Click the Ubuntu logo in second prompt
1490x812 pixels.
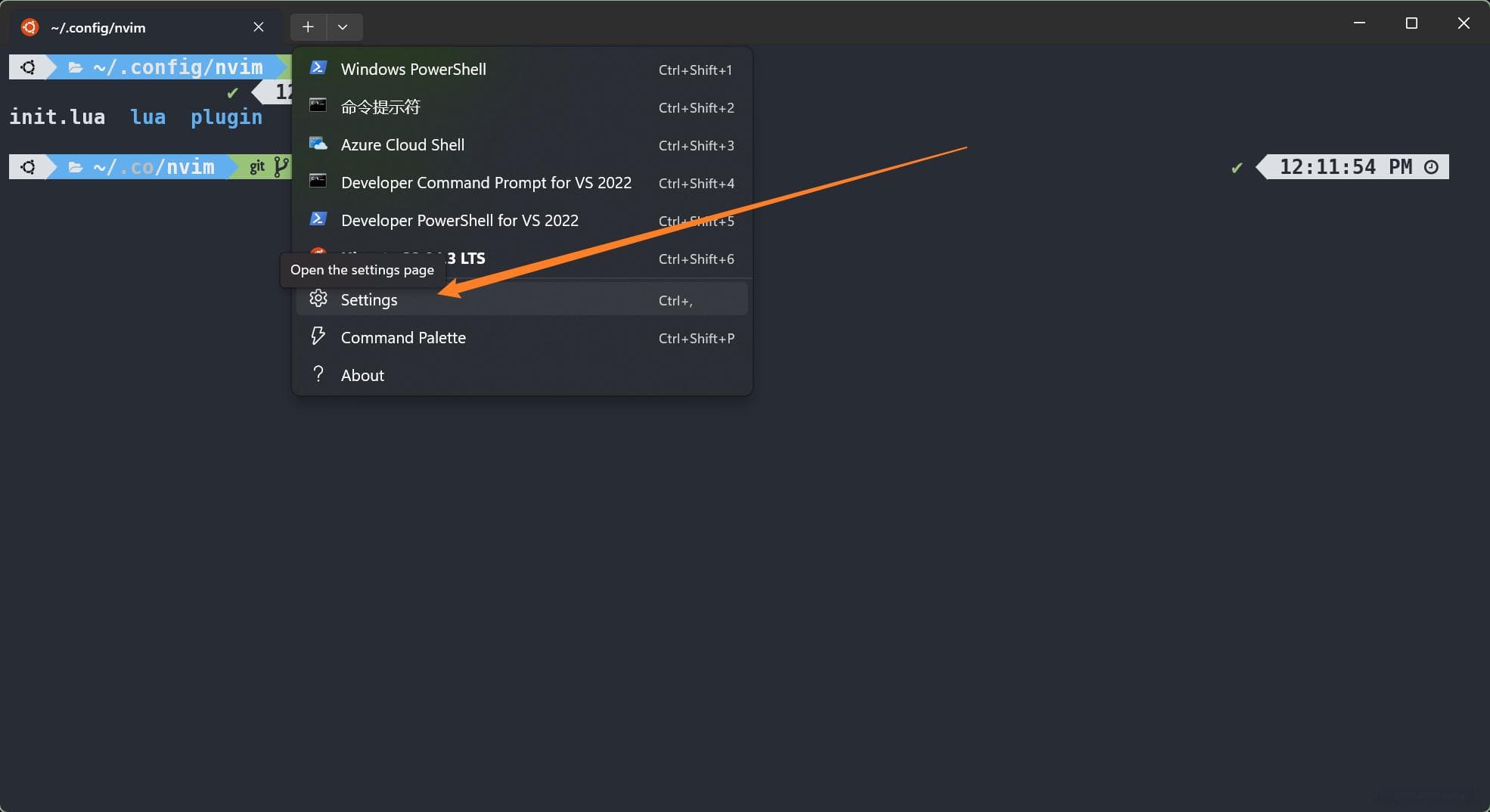[x=28, y=167]
